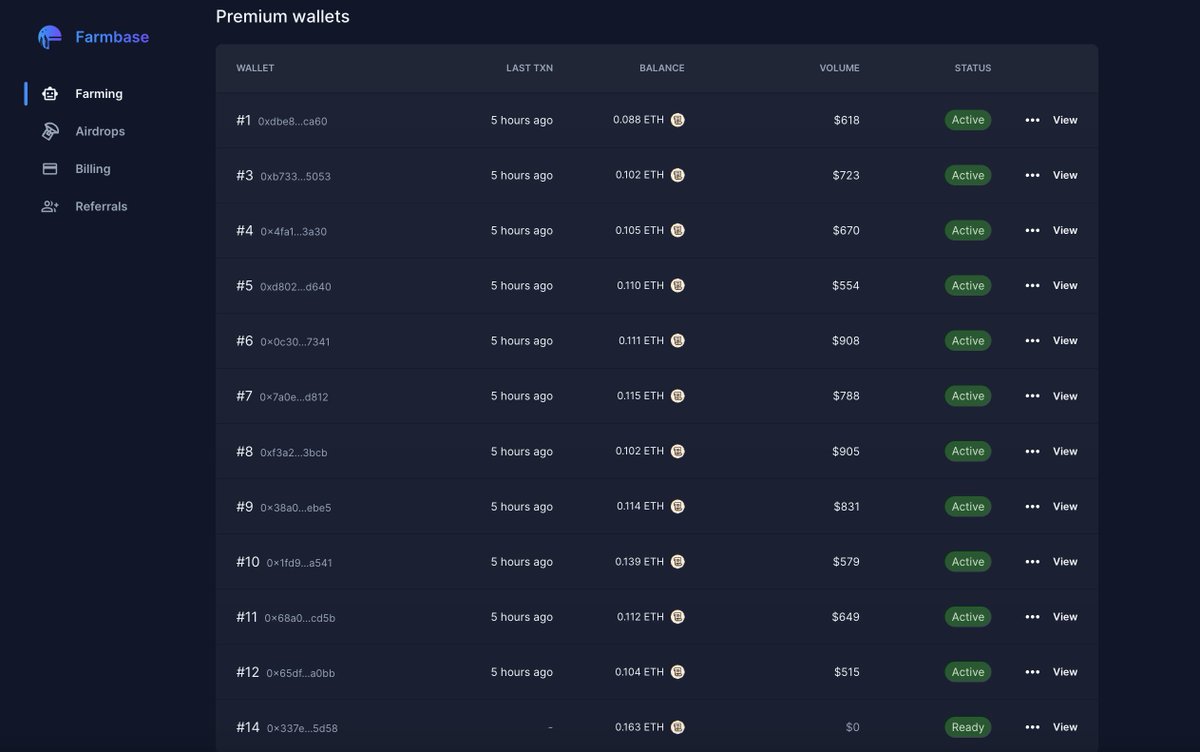Click View for wallet #9
The image size is (1200, 752).
coord(1065,506)
